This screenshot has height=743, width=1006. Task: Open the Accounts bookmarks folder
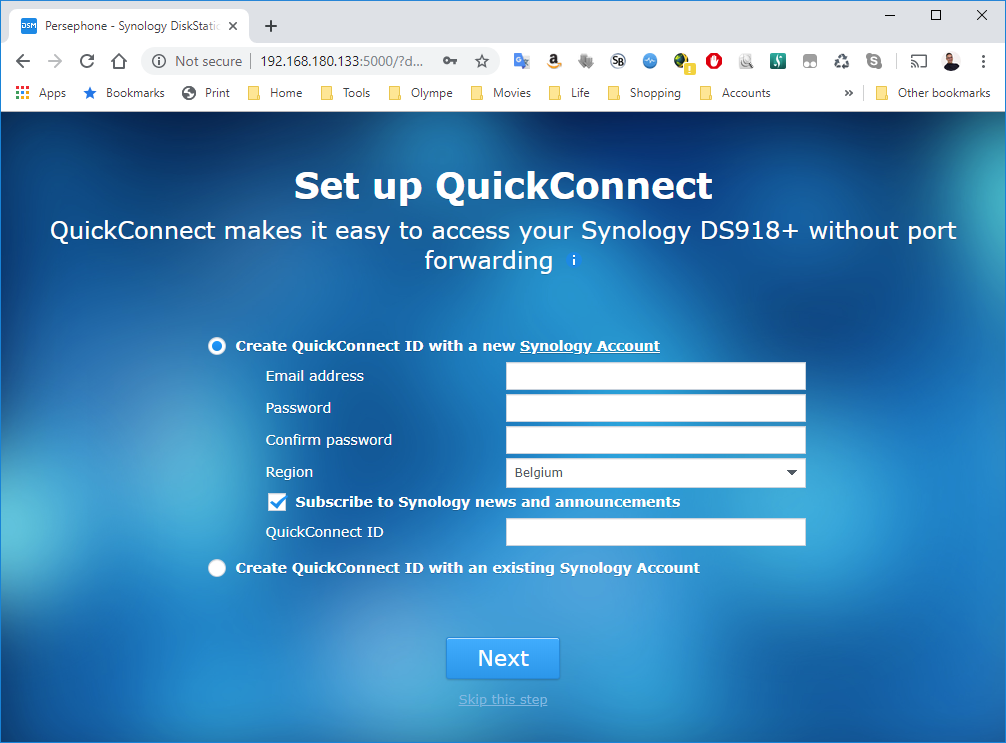[735, 93]
